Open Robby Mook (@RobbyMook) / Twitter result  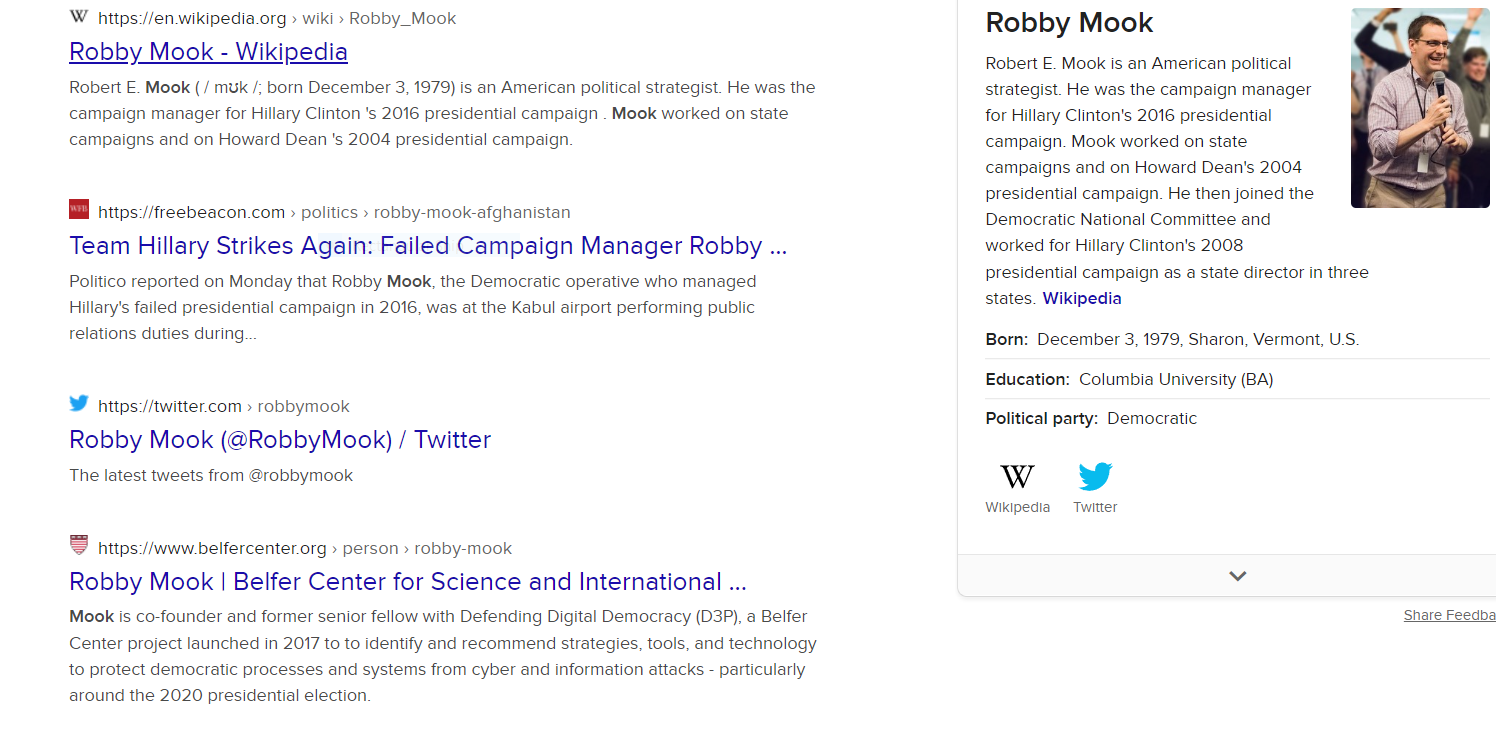[280, 440]
